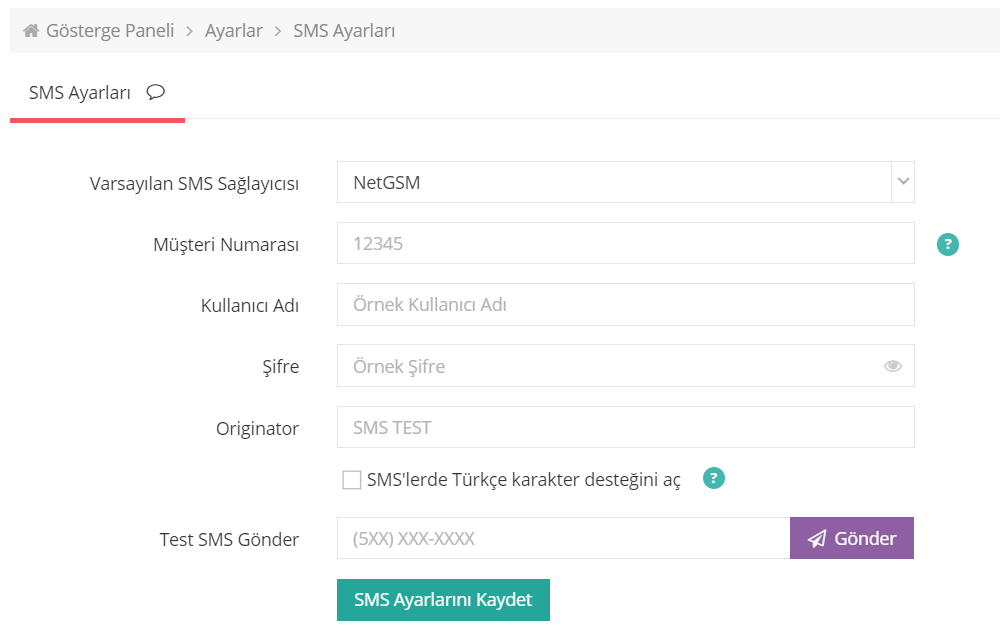This screenshot has height=640, width=1000.
Task: Show help for Müşteri Numarası
Action: pyautogui.click(x=948, y=244)
